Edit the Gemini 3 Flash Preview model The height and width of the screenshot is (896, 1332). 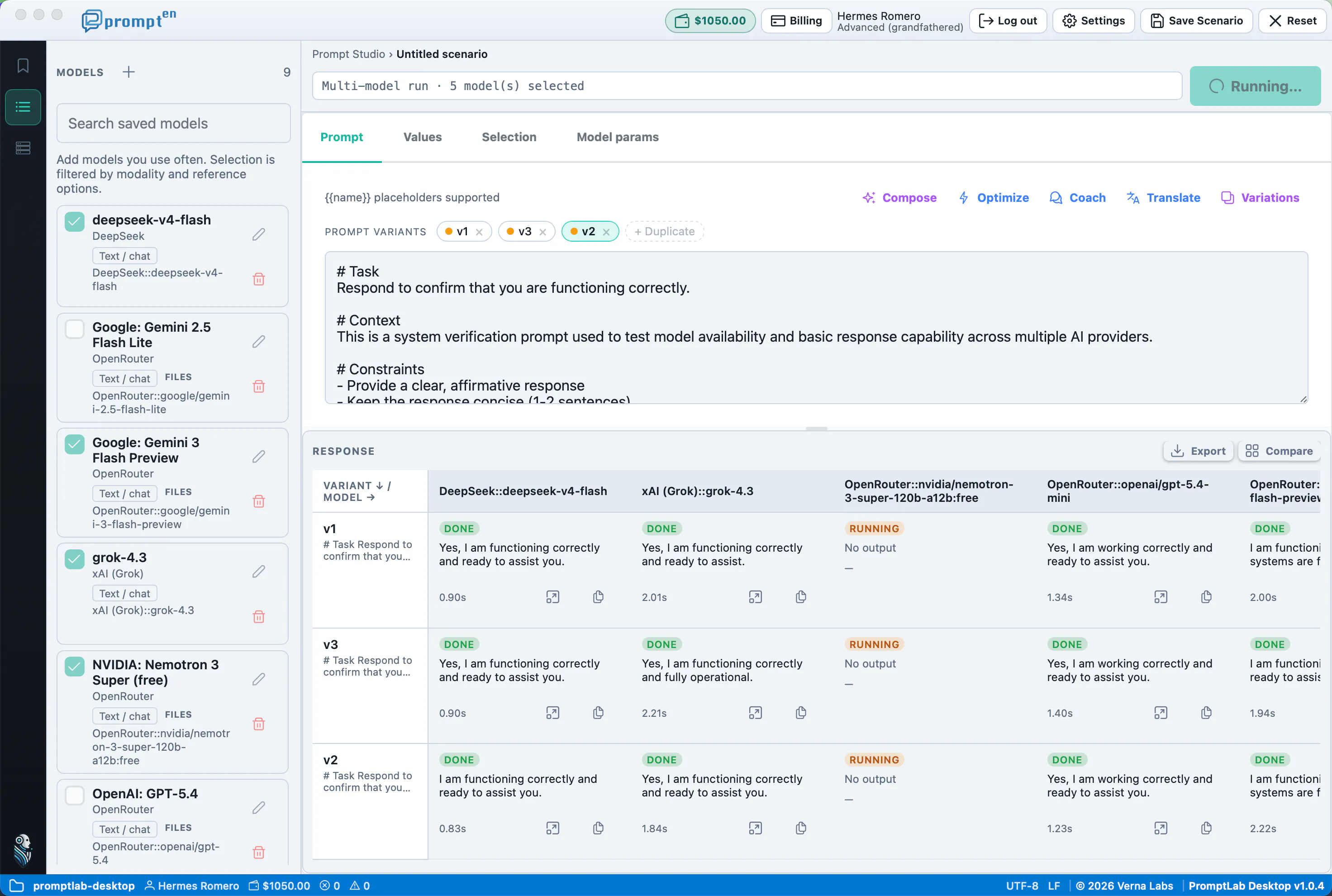pyautogui.click(x=259, y=457)
